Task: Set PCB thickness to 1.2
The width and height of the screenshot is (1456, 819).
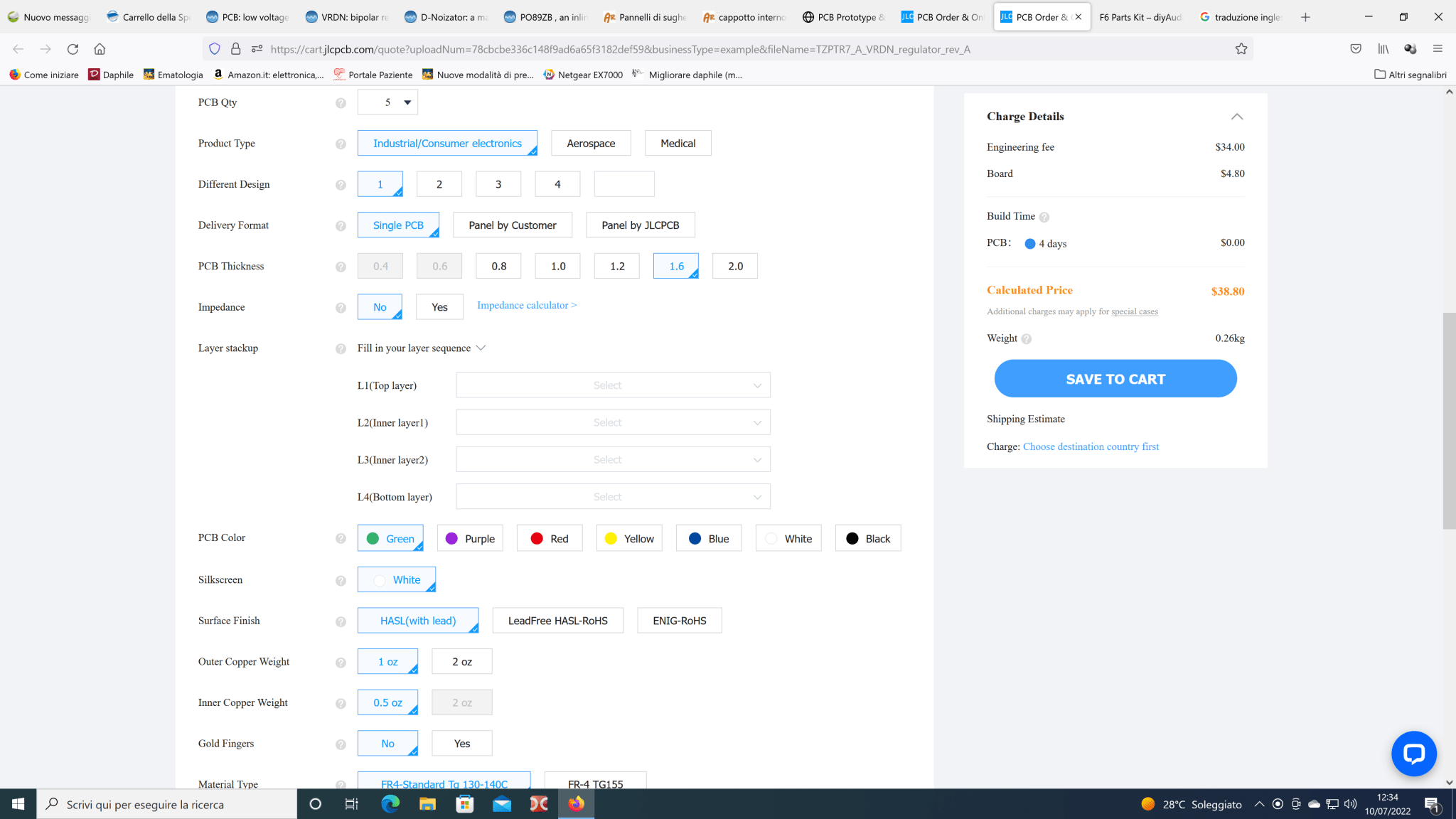Action: click(617, 267)
